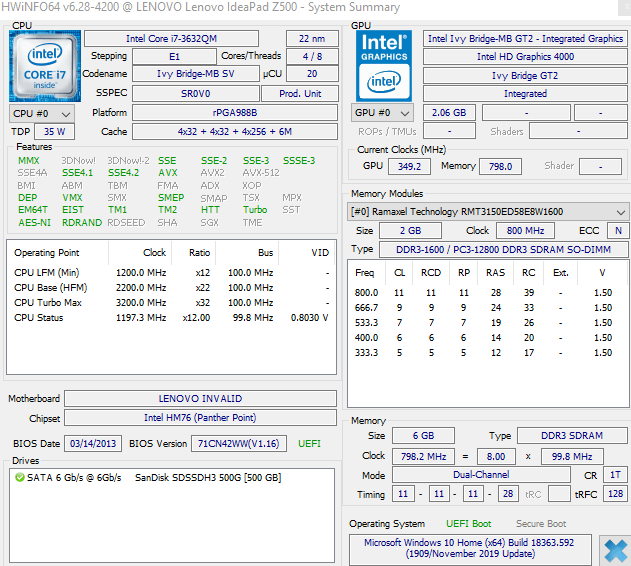Click the Intel Ivy Bridge-MB GT2 GPU field

pos(525,39)
